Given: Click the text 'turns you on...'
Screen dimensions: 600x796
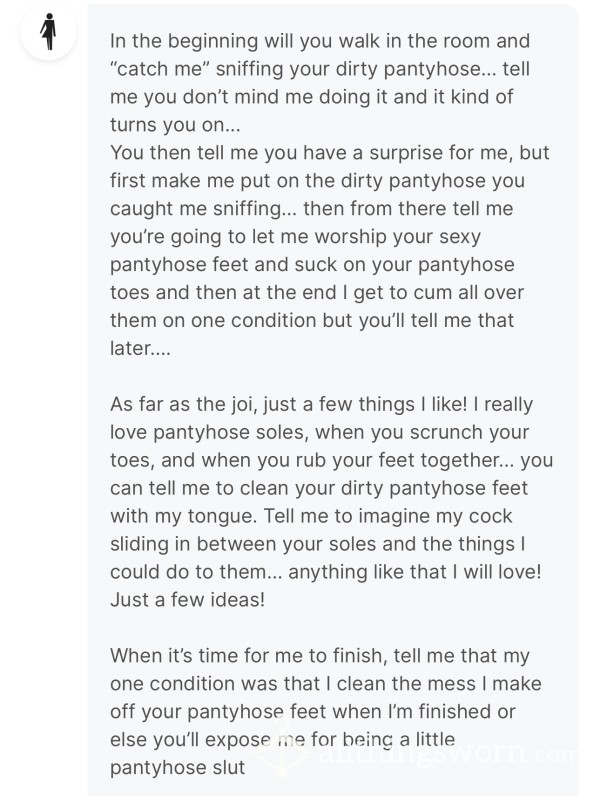Looking at the screenshot, I should point(175,125).
